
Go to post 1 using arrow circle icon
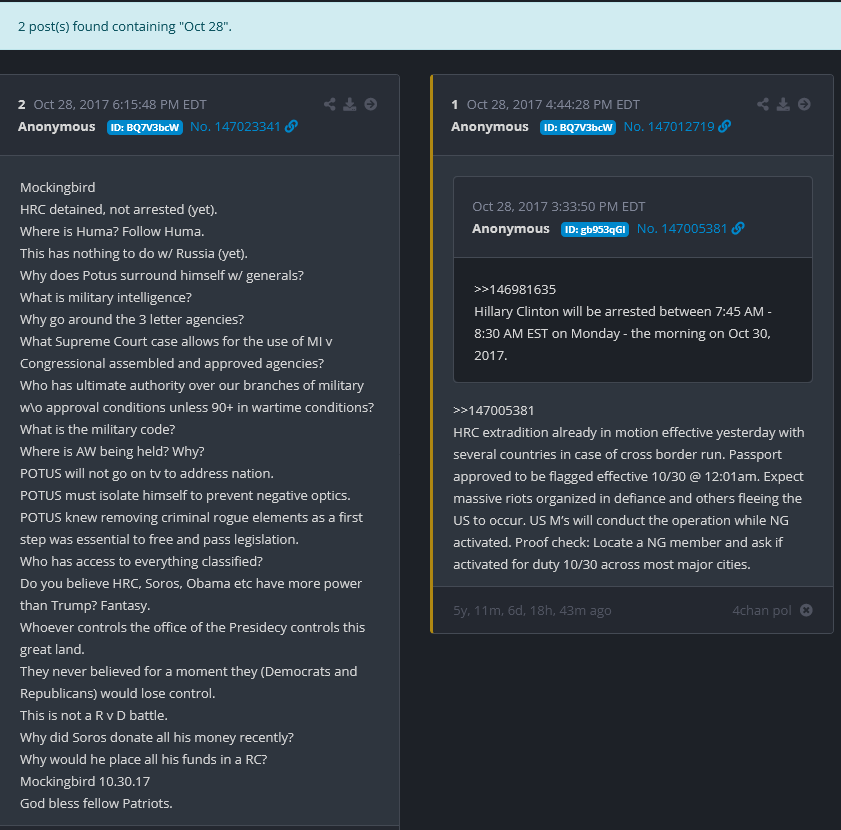pos(804,104)
